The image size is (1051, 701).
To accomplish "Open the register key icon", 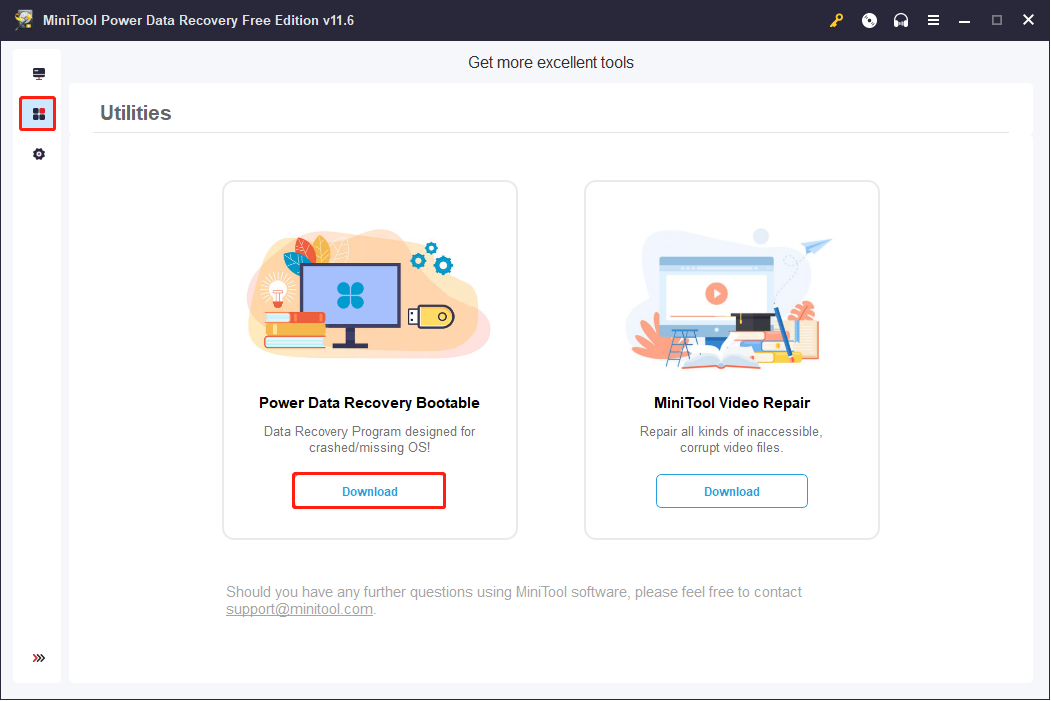I will point(836,20).
